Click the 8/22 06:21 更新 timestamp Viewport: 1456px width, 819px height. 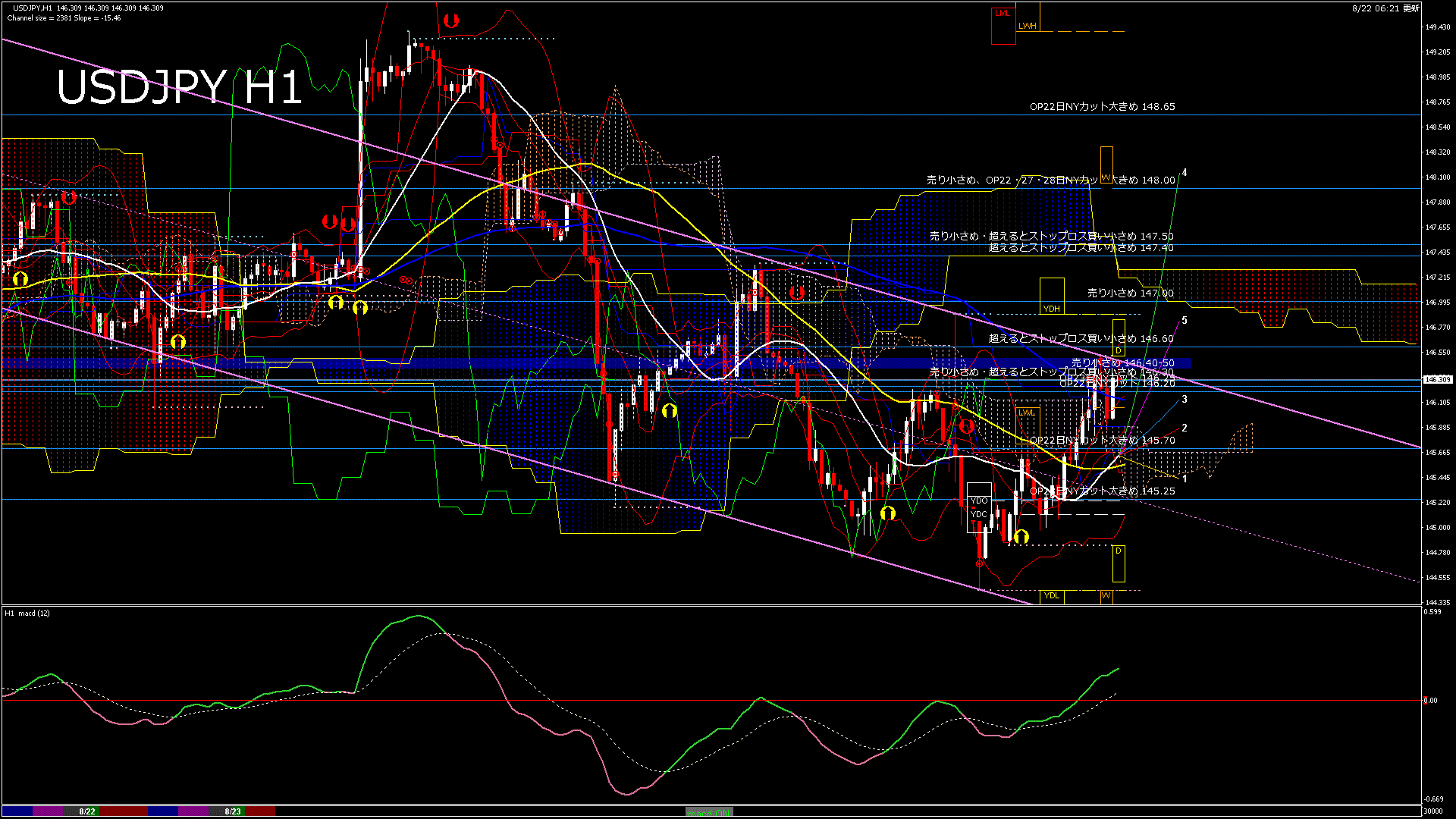[x=1385, y=8]
